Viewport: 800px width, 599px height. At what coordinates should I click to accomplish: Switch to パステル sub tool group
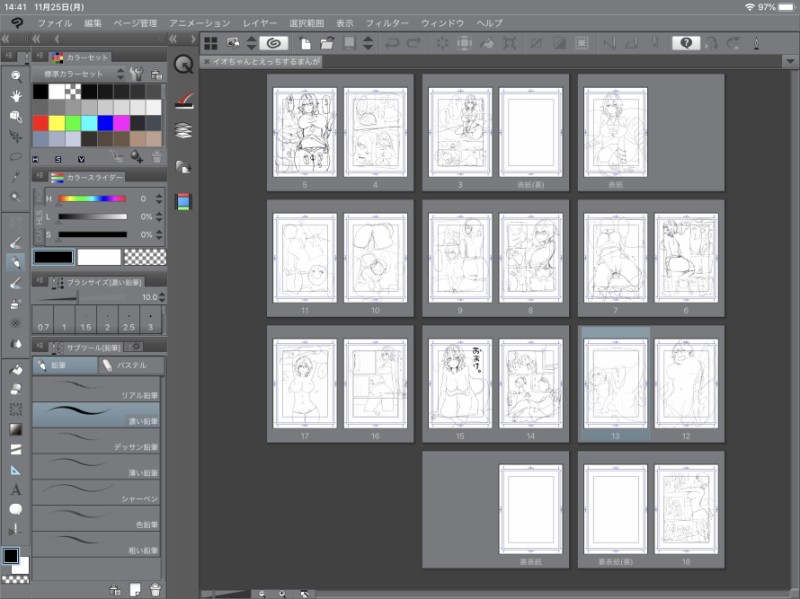click(131, 365)
